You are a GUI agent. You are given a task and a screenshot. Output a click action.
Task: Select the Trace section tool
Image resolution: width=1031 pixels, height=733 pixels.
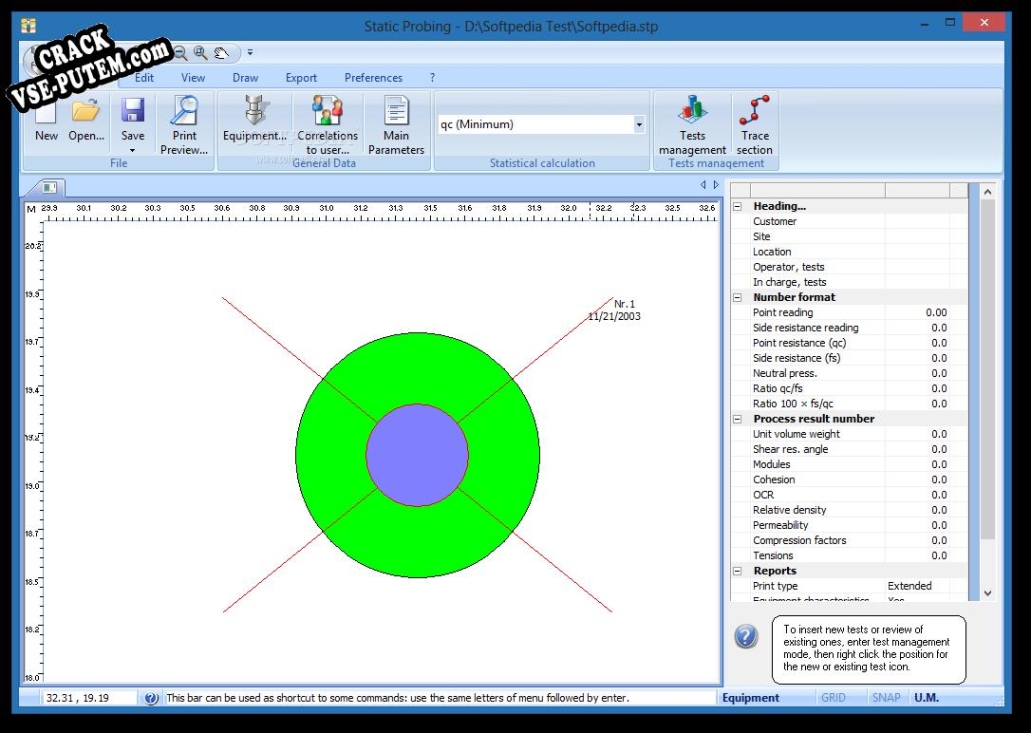pos(754,125)
